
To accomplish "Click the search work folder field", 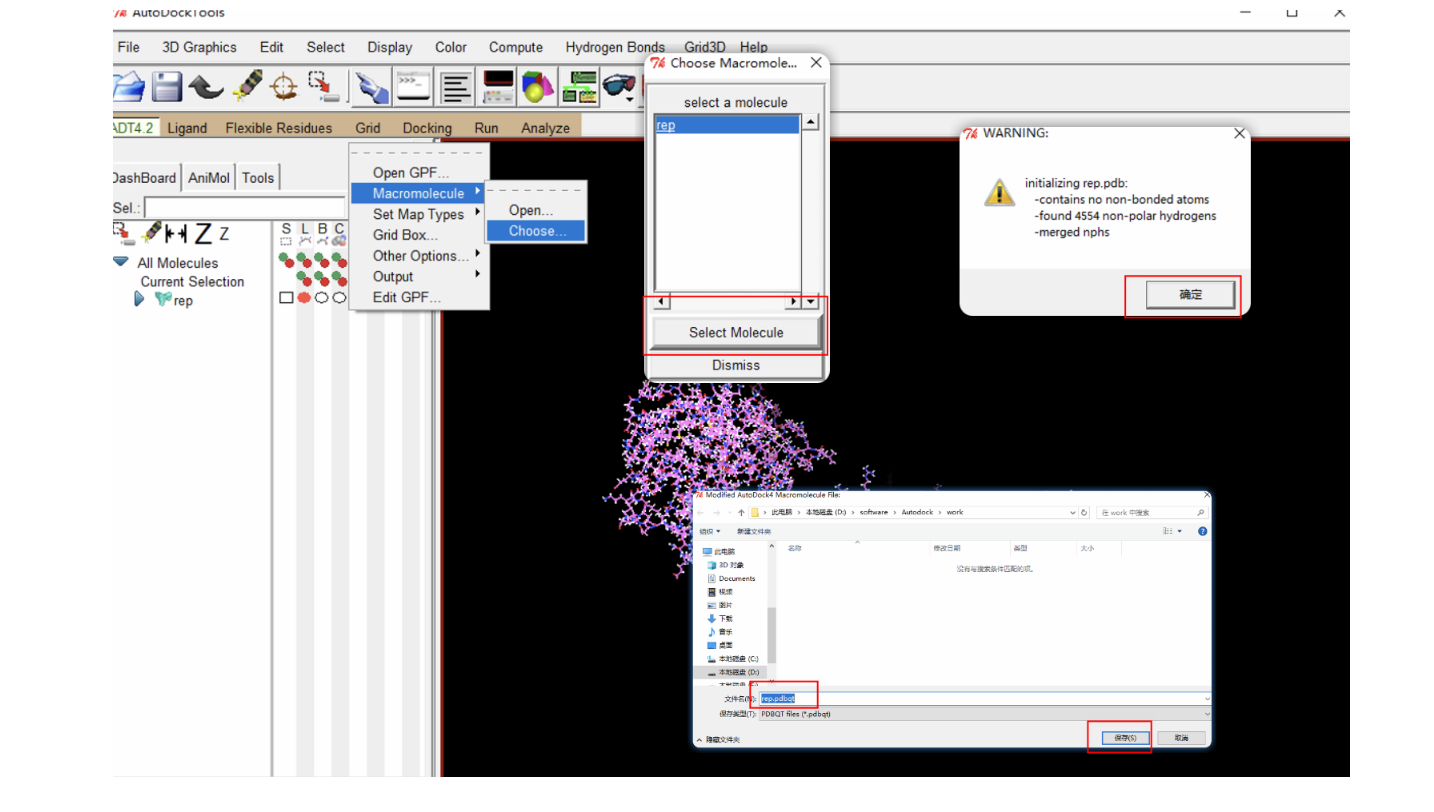I will pos(1152,512).
